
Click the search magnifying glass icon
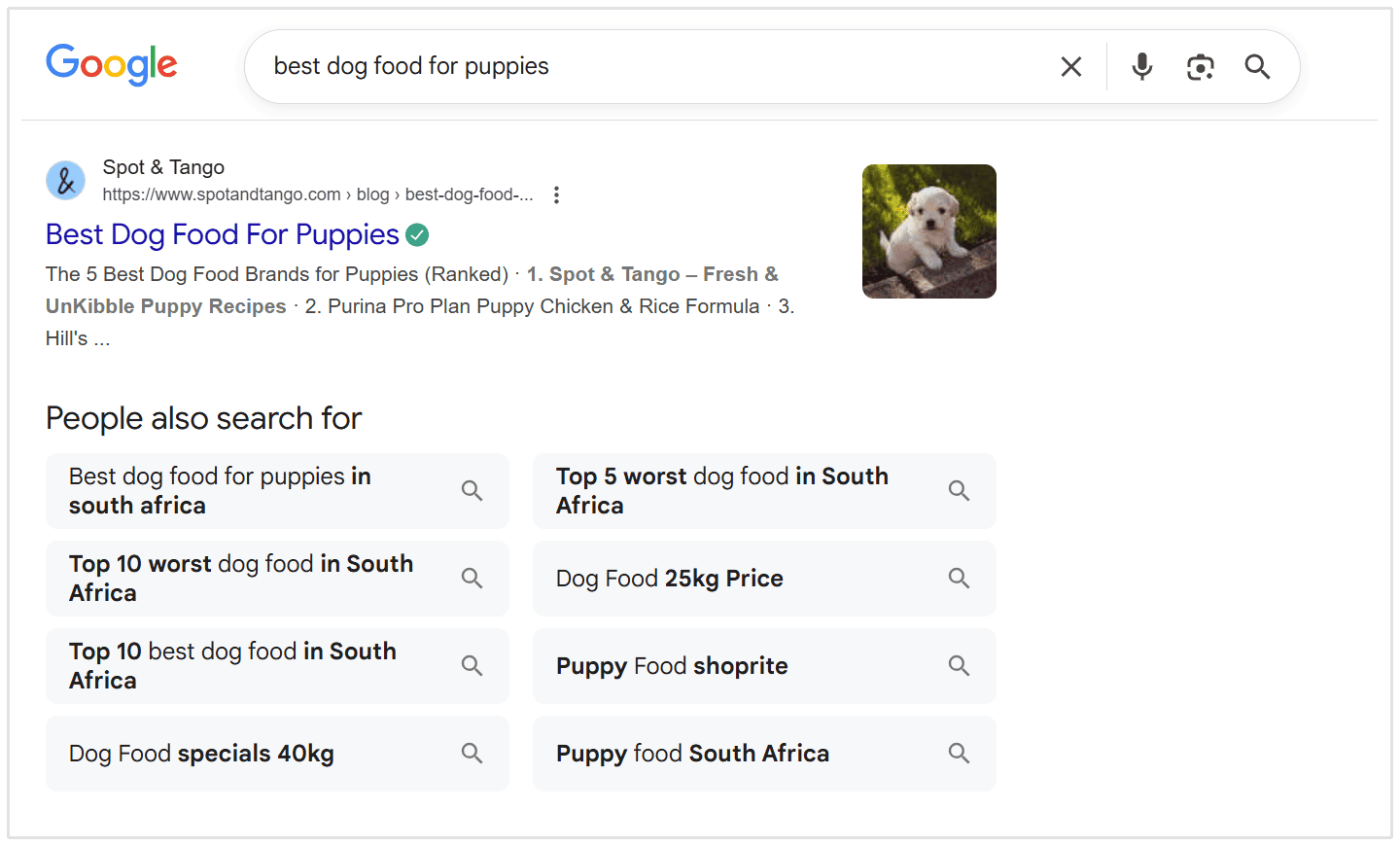click(x=1257, y=66)
